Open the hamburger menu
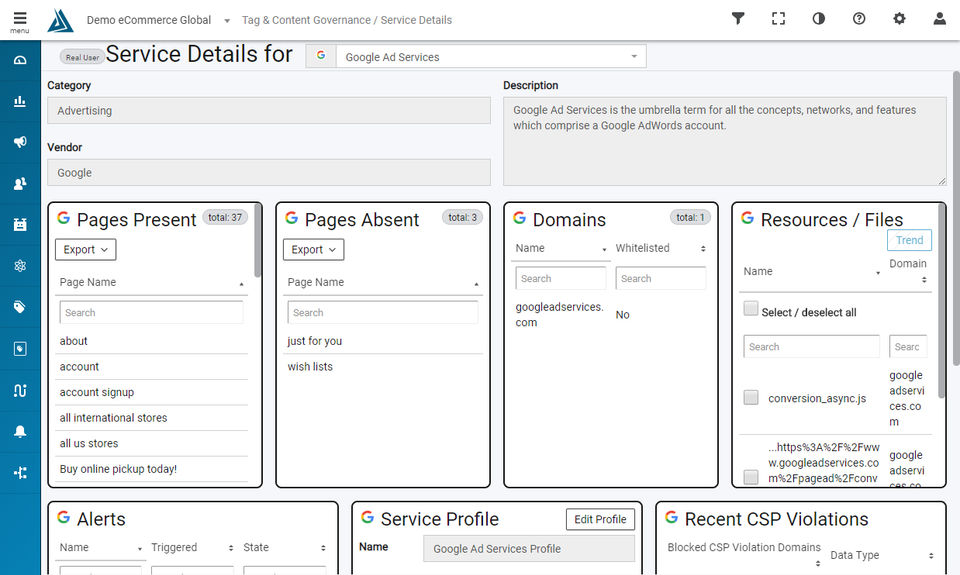Screen dimensions: 960x575 20,19
